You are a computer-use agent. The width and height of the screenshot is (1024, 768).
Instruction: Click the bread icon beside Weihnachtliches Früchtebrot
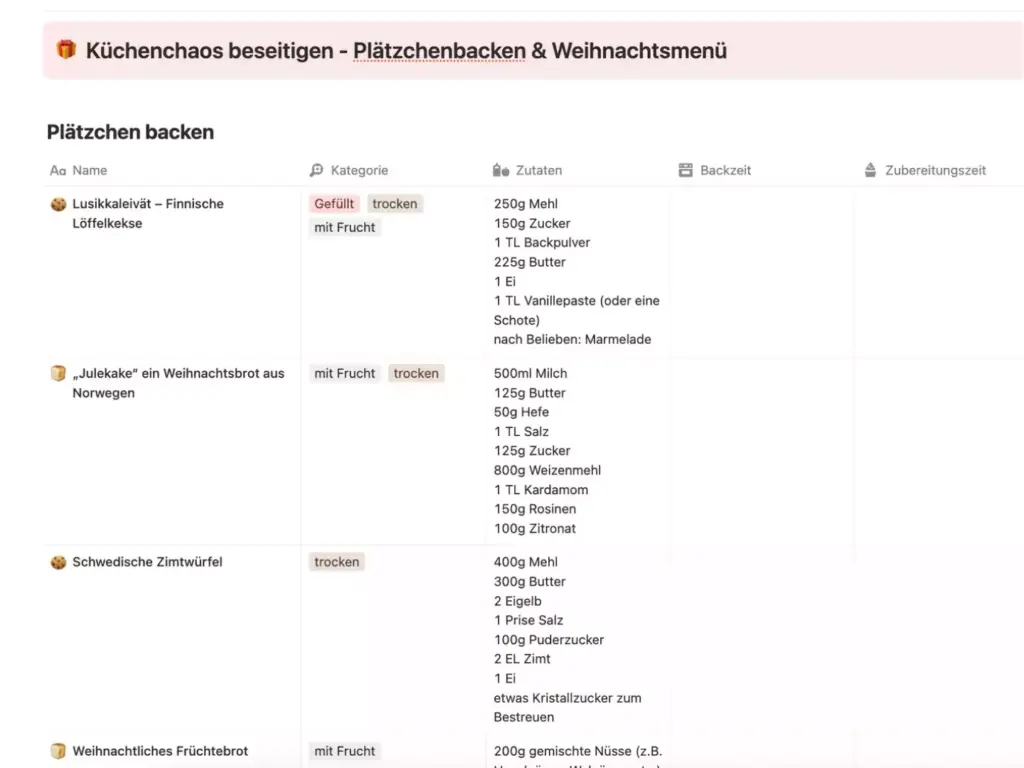click(58, 751)
